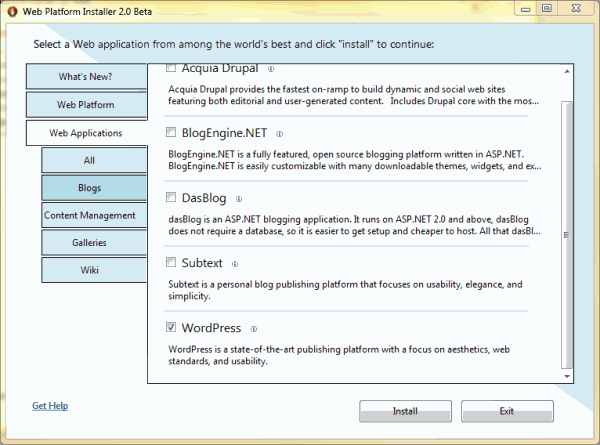The image size is (600, 445).
Task: Select the Subtext checkbox
Action: (171, 262)
